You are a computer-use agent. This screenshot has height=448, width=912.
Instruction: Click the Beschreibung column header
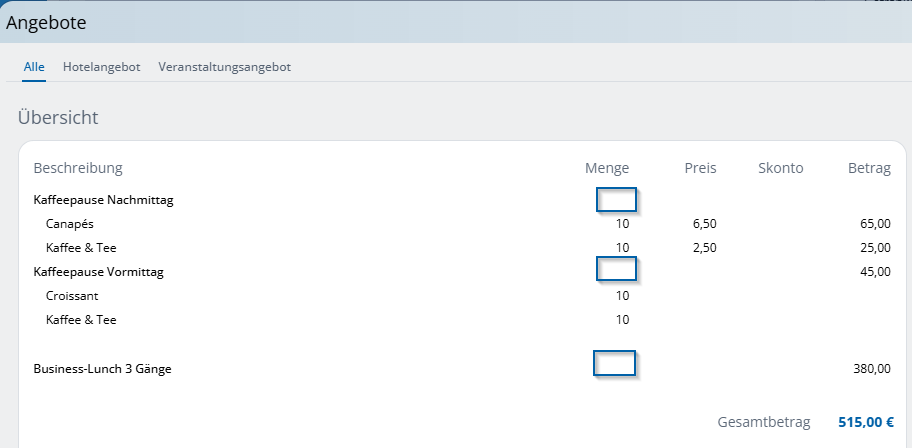[78, 168]
